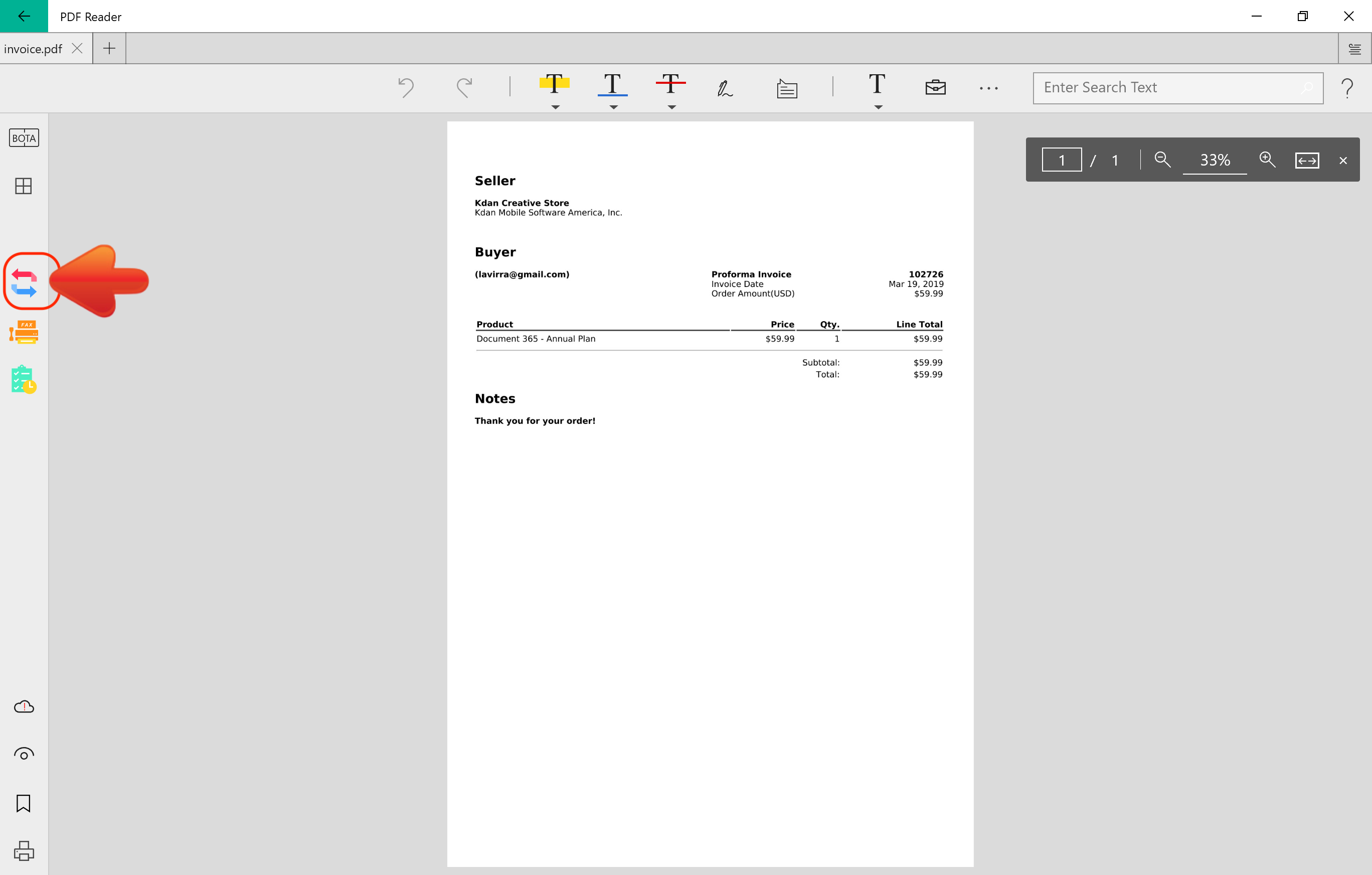Expand the text box tool dropdown arrow
The image size is (1372, 875).
tap(878, 107)
